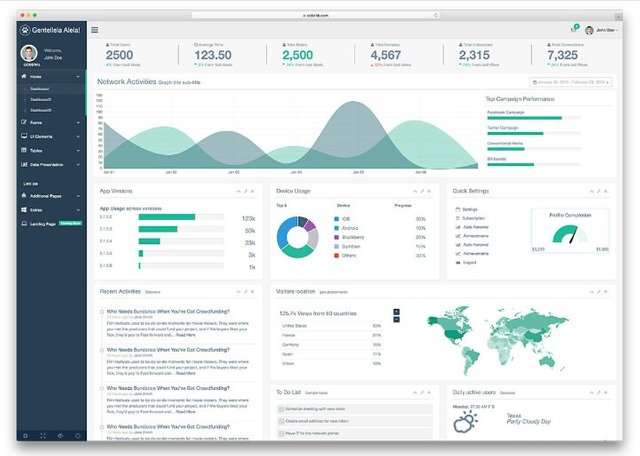640x456 pixels.
Task: Check the second To Do List item
Action: point(281,421)
